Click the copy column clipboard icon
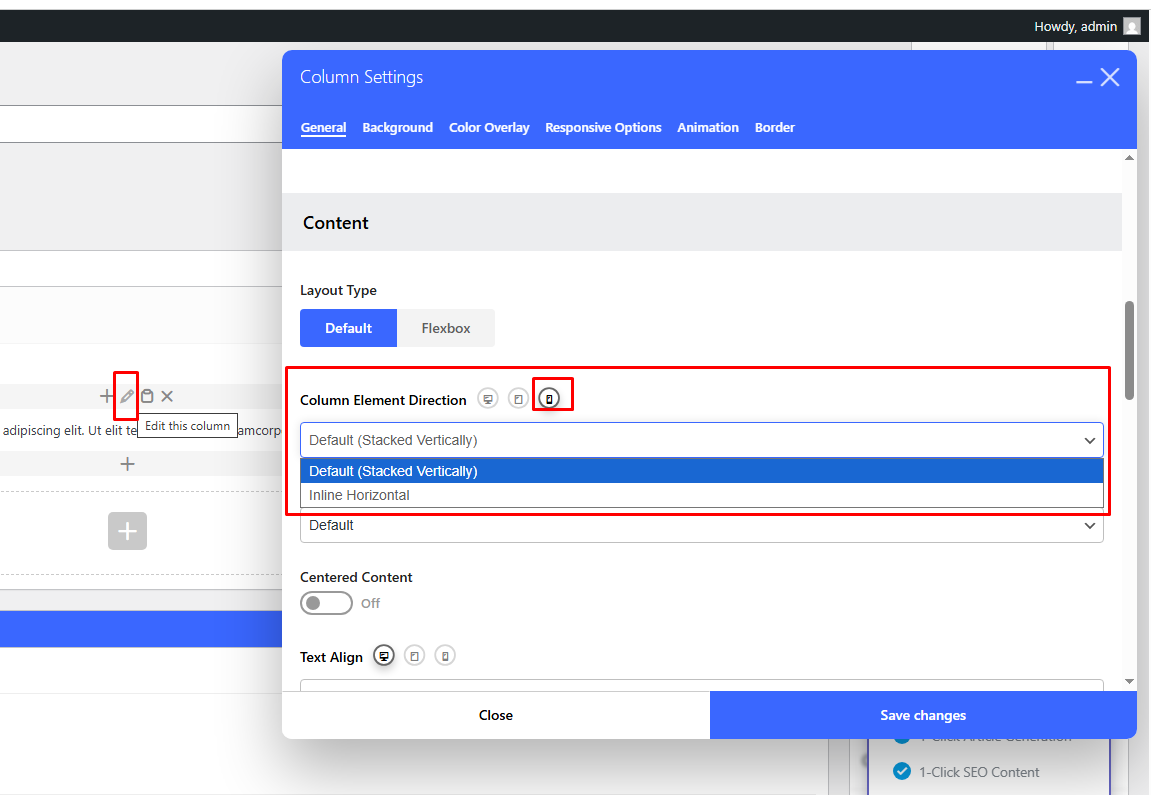 (147, 396)
